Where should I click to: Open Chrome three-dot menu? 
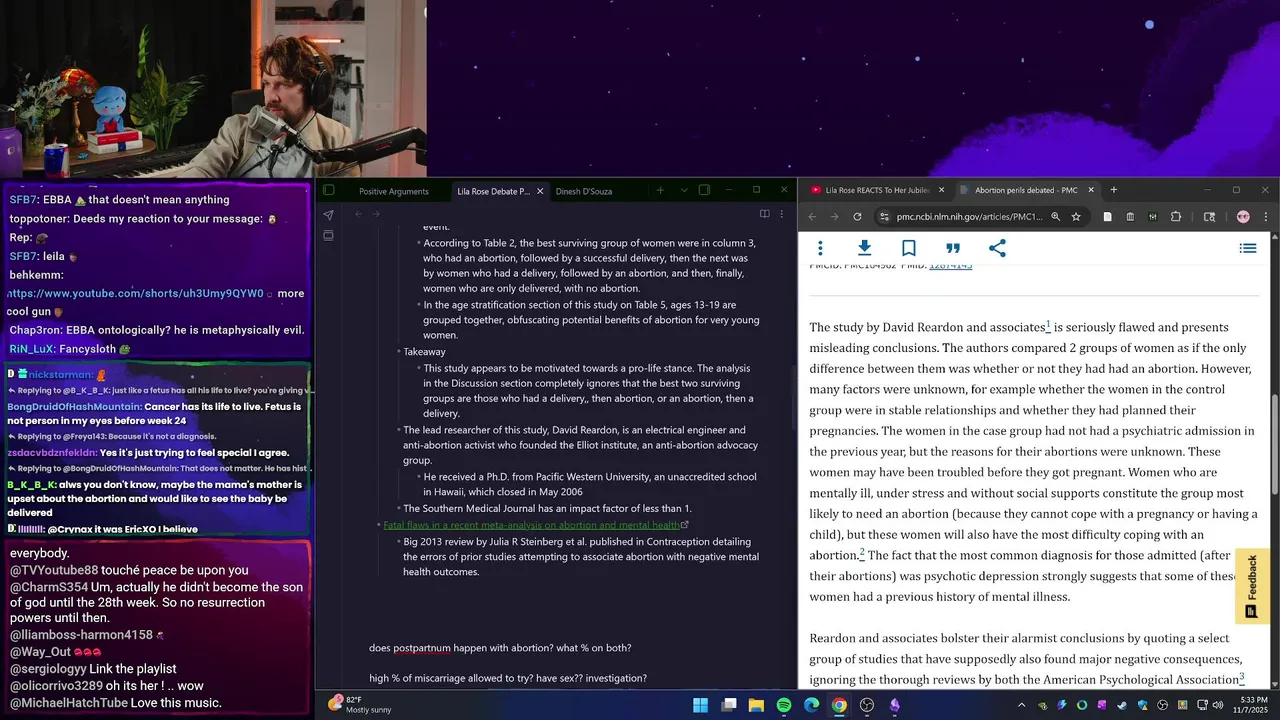[x=1265, y=216]
